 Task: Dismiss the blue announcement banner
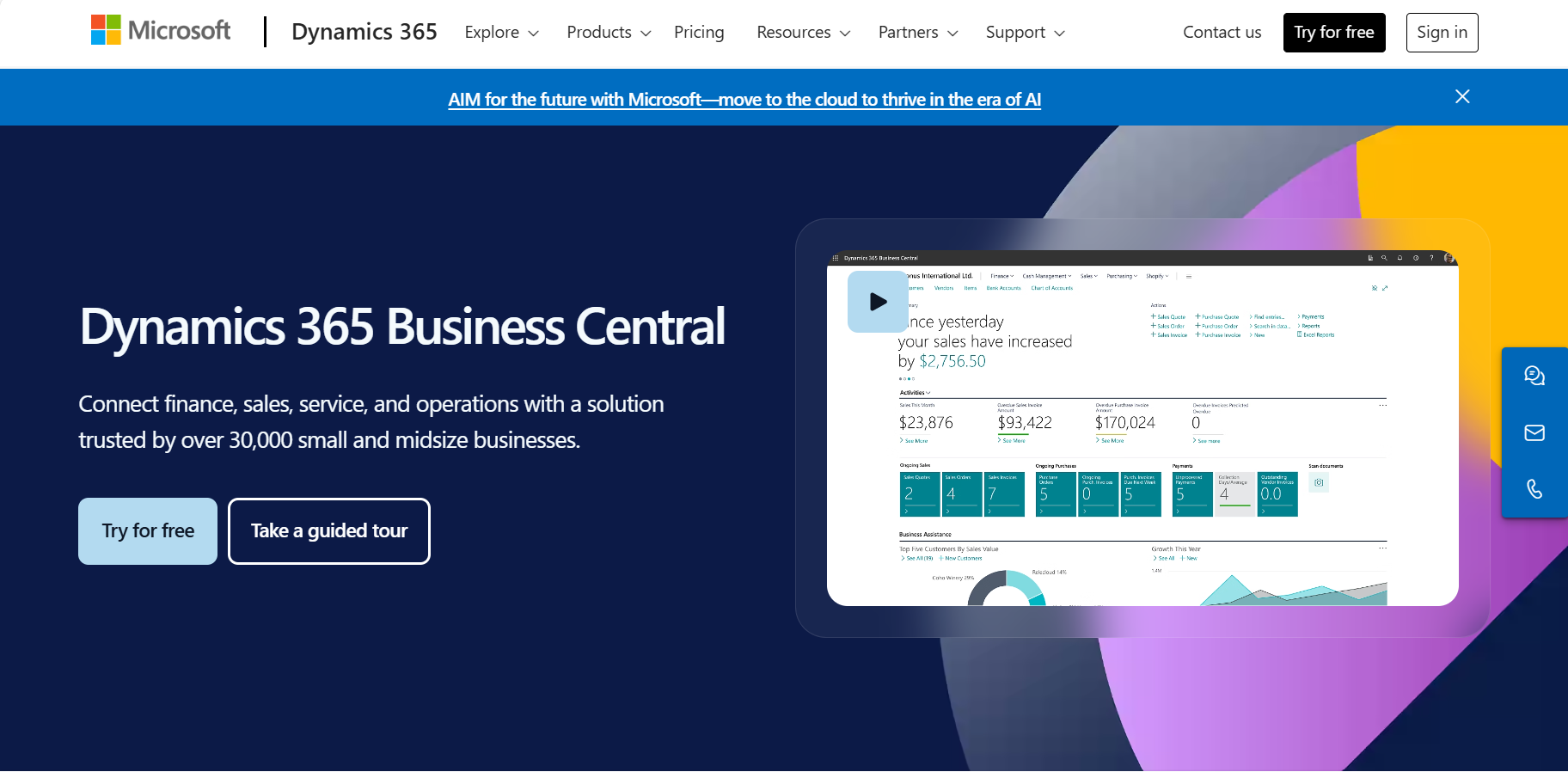1462,96
